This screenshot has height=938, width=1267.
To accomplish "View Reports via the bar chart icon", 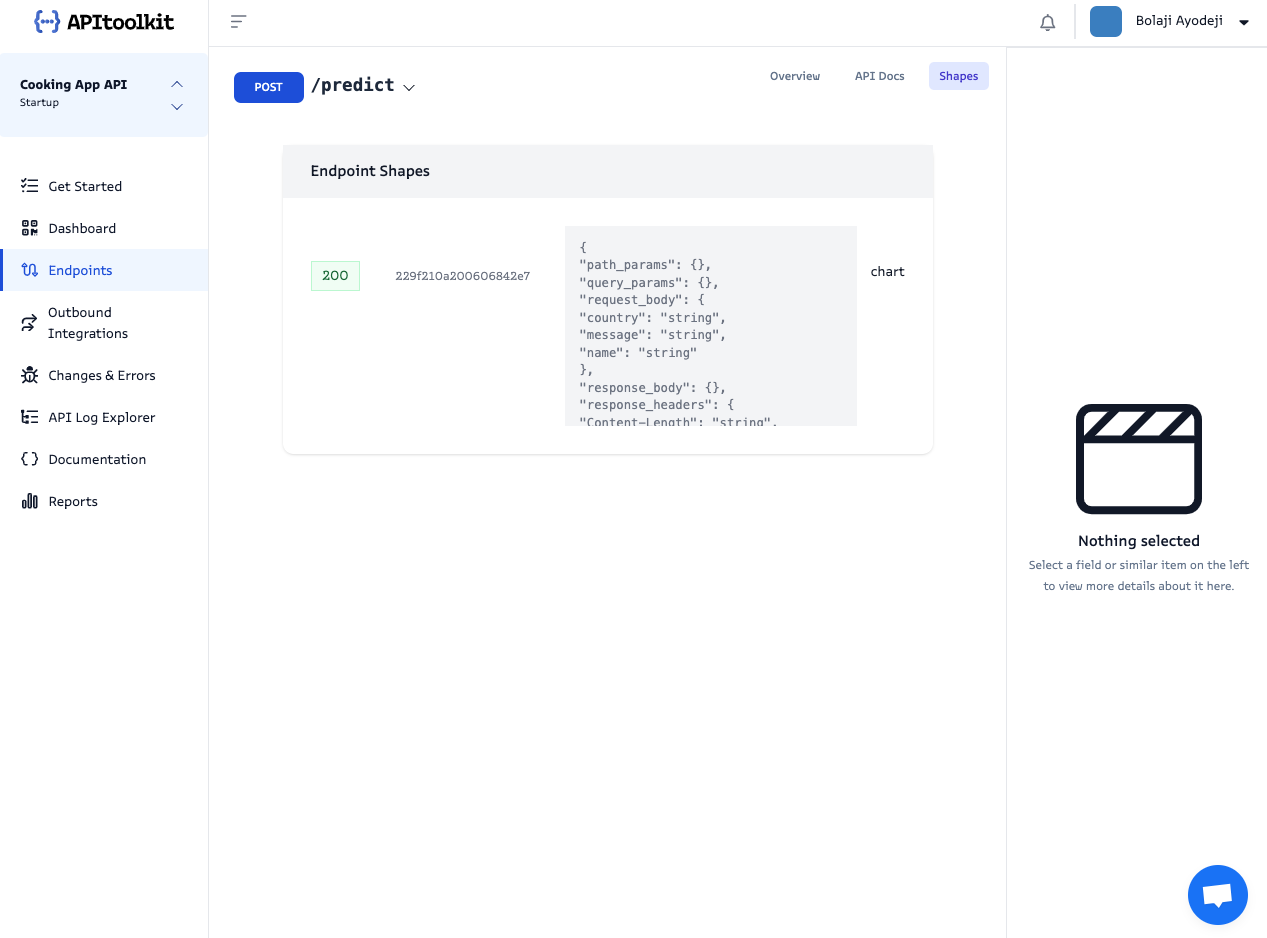I will (x=30, y=501).
